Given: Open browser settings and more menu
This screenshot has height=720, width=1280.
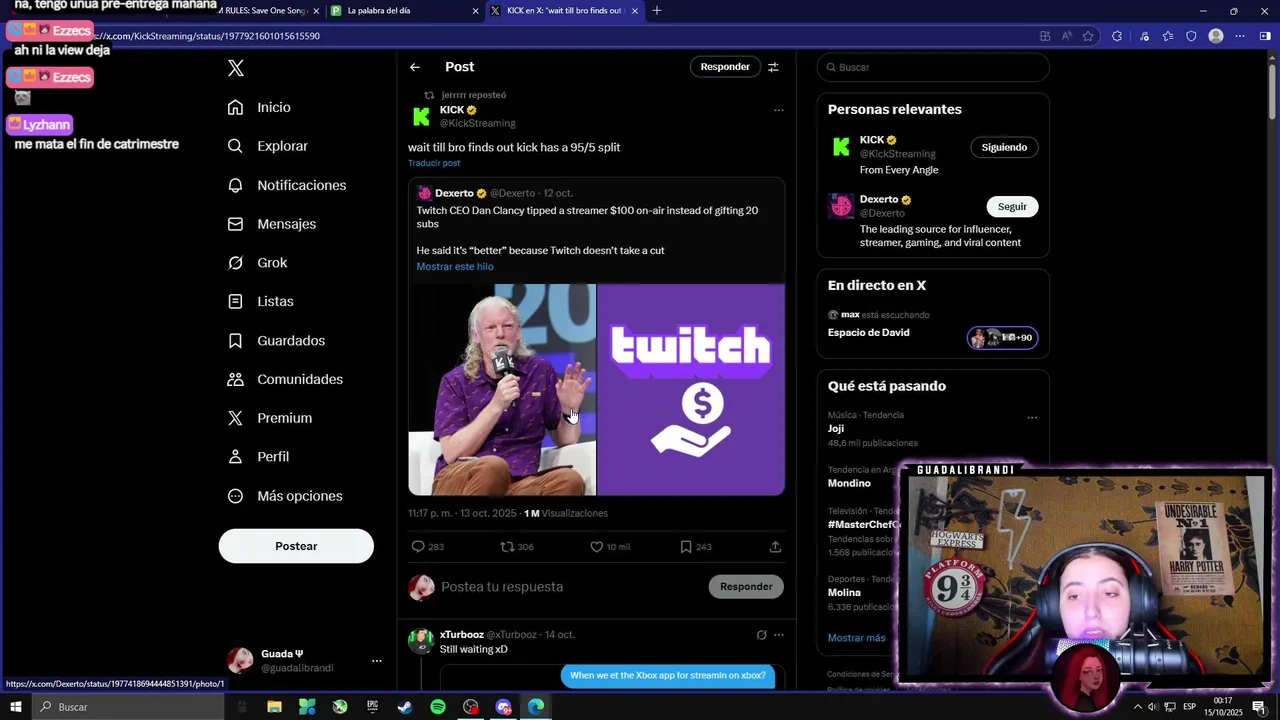Looking at the screenshot, I should coord(1240,36).
